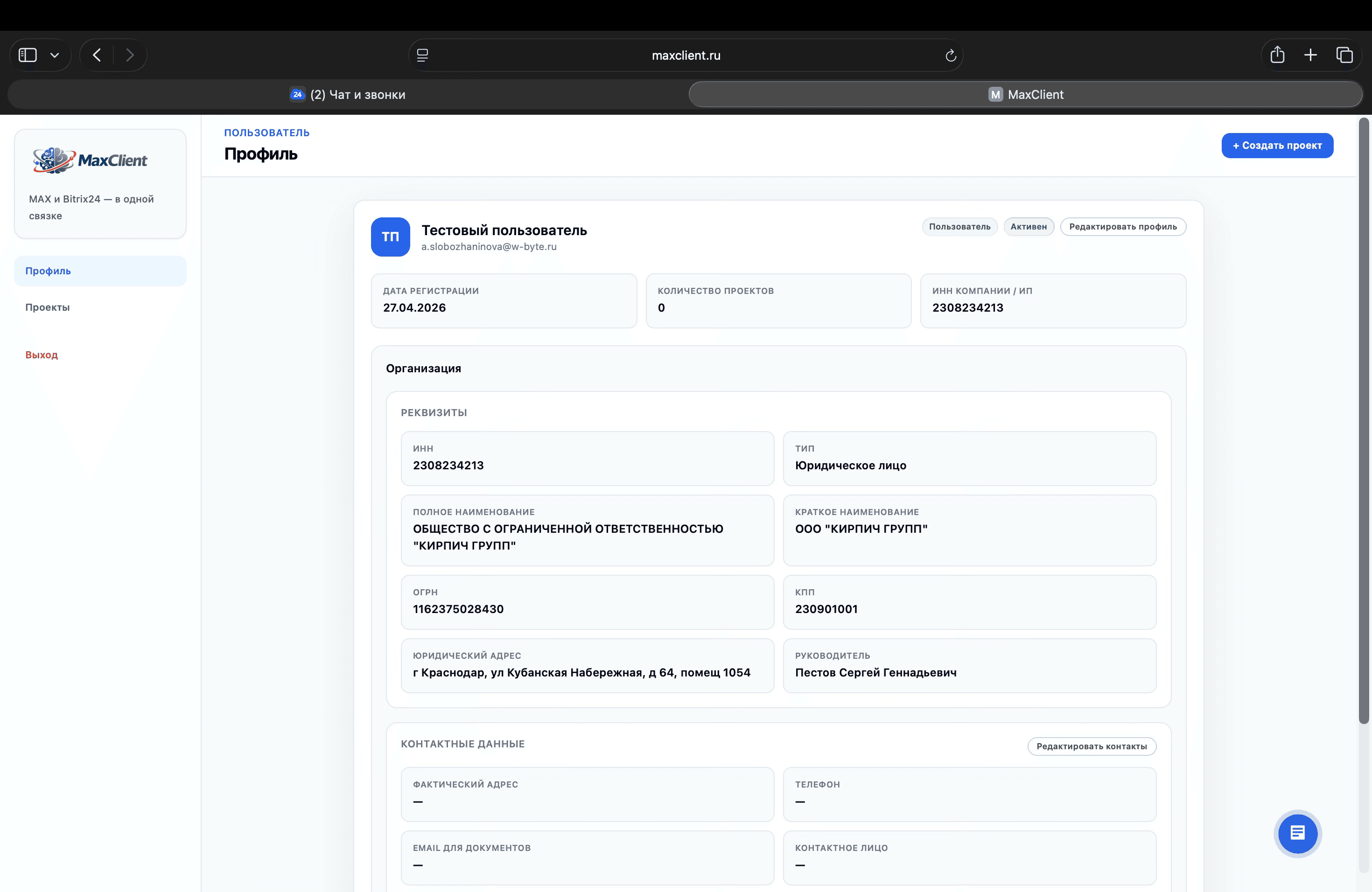The height and width of the screenshot is (892, 1372).
Task: Click the Контактные данные heading
Action: pos(462,744)
